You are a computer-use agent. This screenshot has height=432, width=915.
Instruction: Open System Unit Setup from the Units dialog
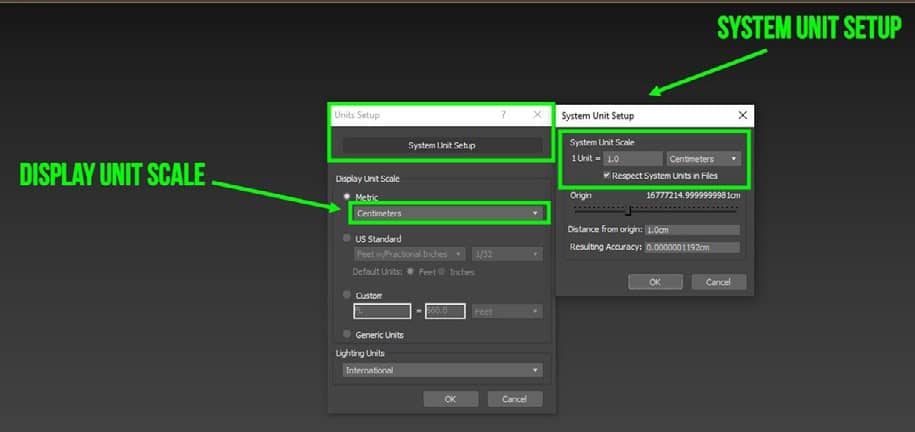pos(441,145)
